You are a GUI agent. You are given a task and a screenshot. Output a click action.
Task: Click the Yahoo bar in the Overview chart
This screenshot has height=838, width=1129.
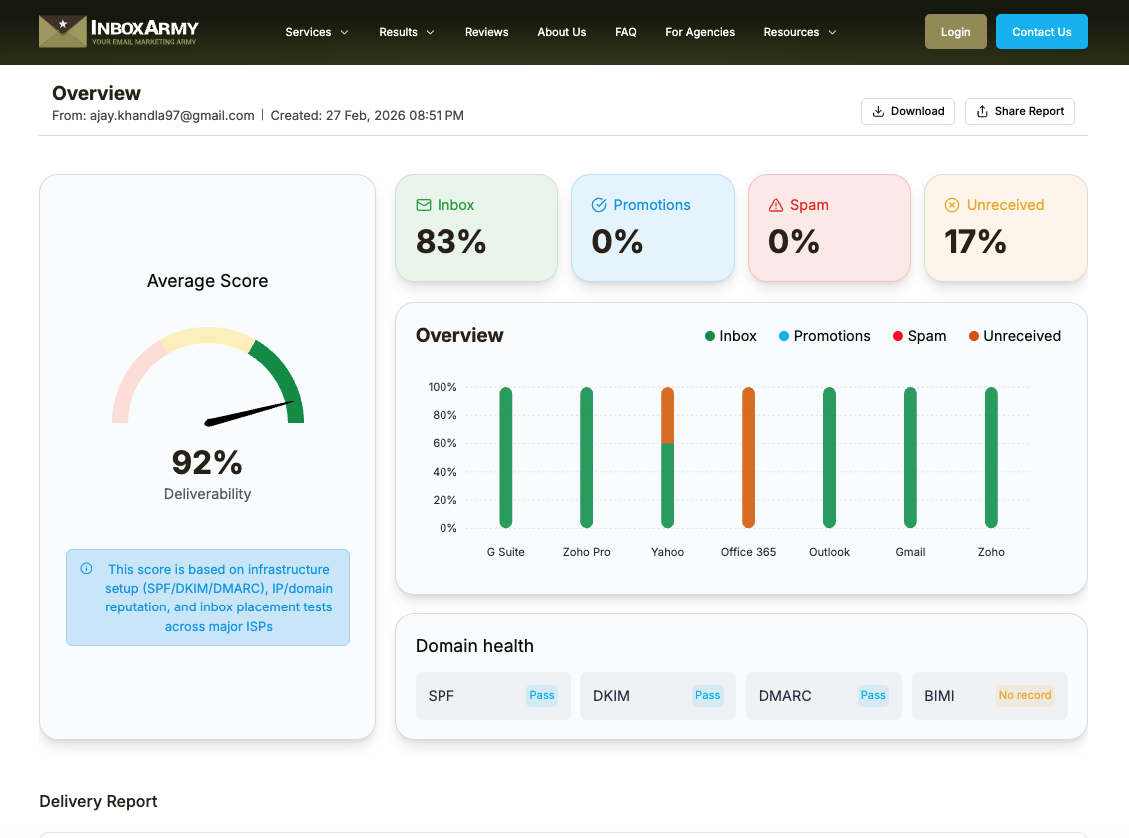pos(667,457)
